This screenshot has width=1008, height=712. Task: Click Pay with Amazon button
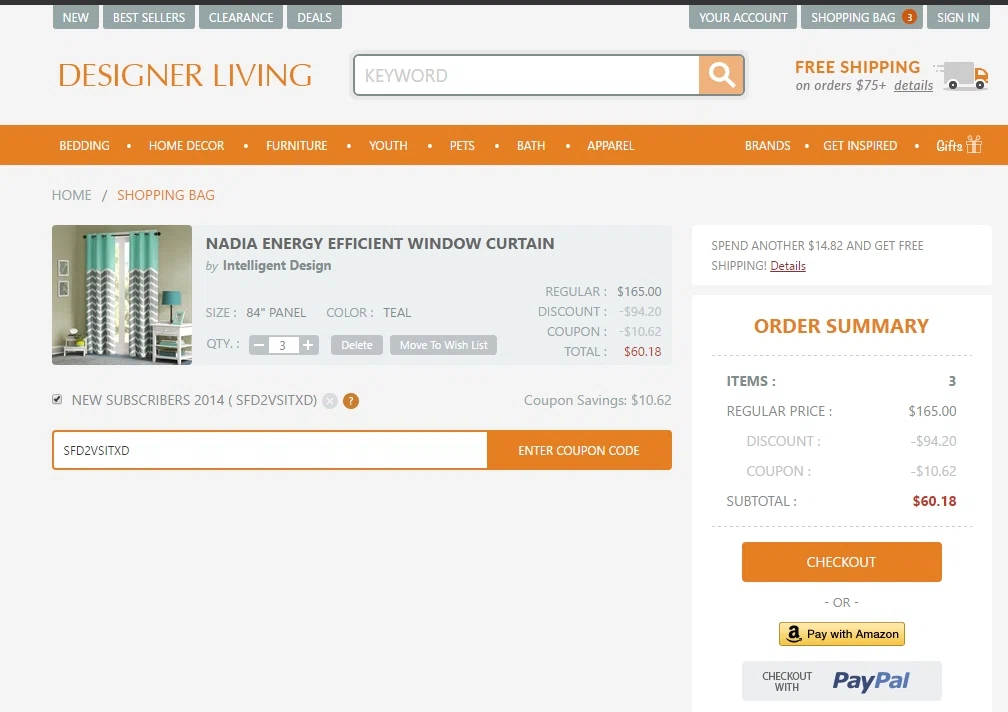coord(842,634)
